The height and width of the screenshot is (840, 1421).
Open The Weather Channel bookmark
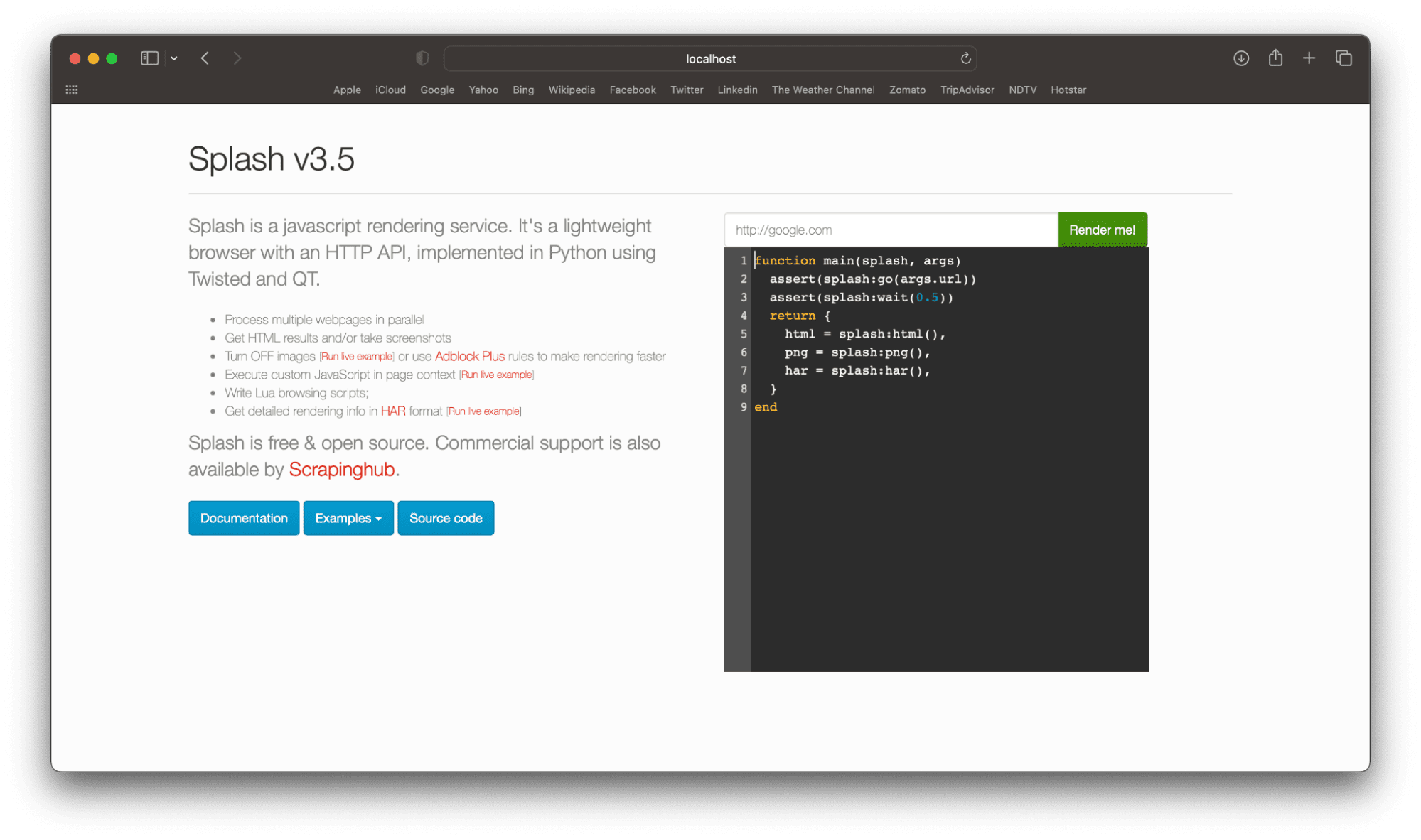coord(823,90)
